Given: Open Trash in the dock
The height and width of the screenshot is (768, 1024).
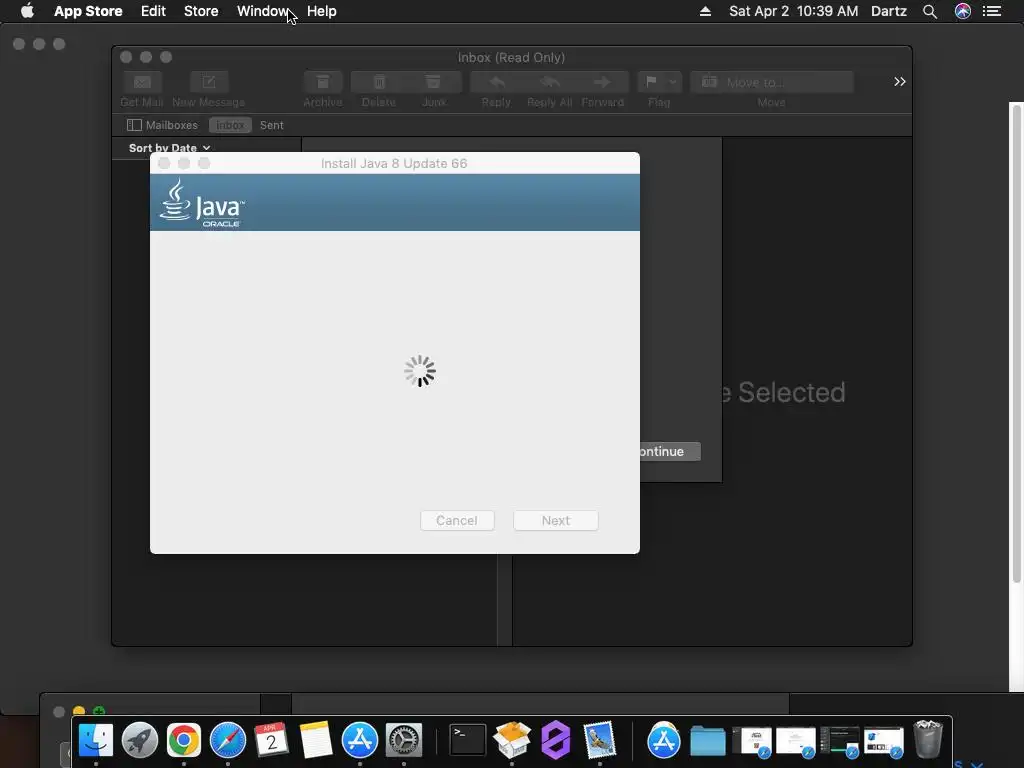Looking at the screenshot, I should [927, 740].
